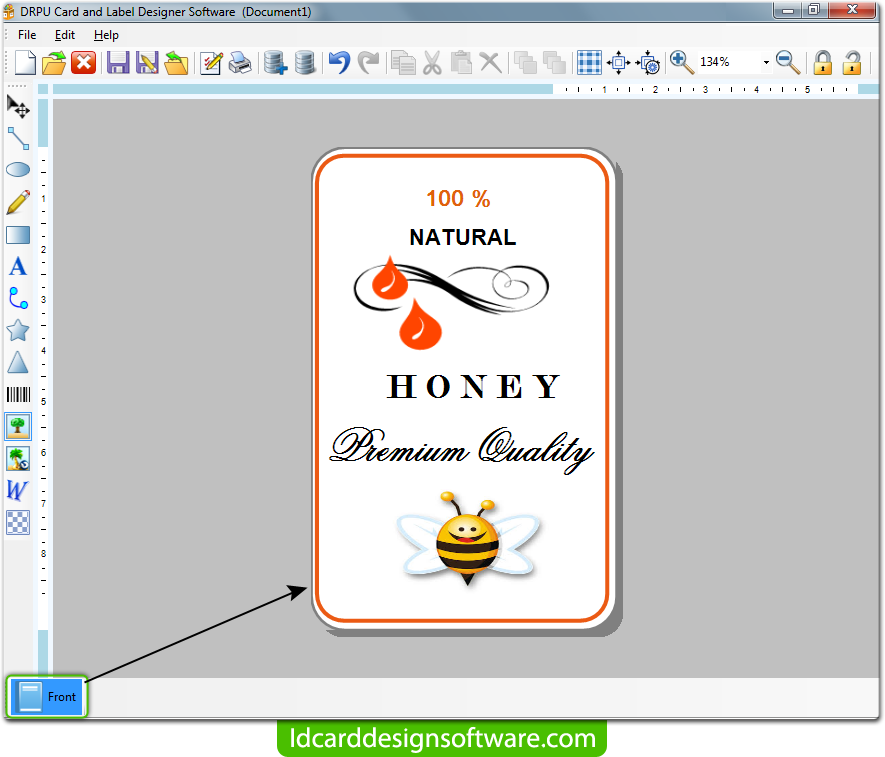Lock the selected object

coord(822,62)
